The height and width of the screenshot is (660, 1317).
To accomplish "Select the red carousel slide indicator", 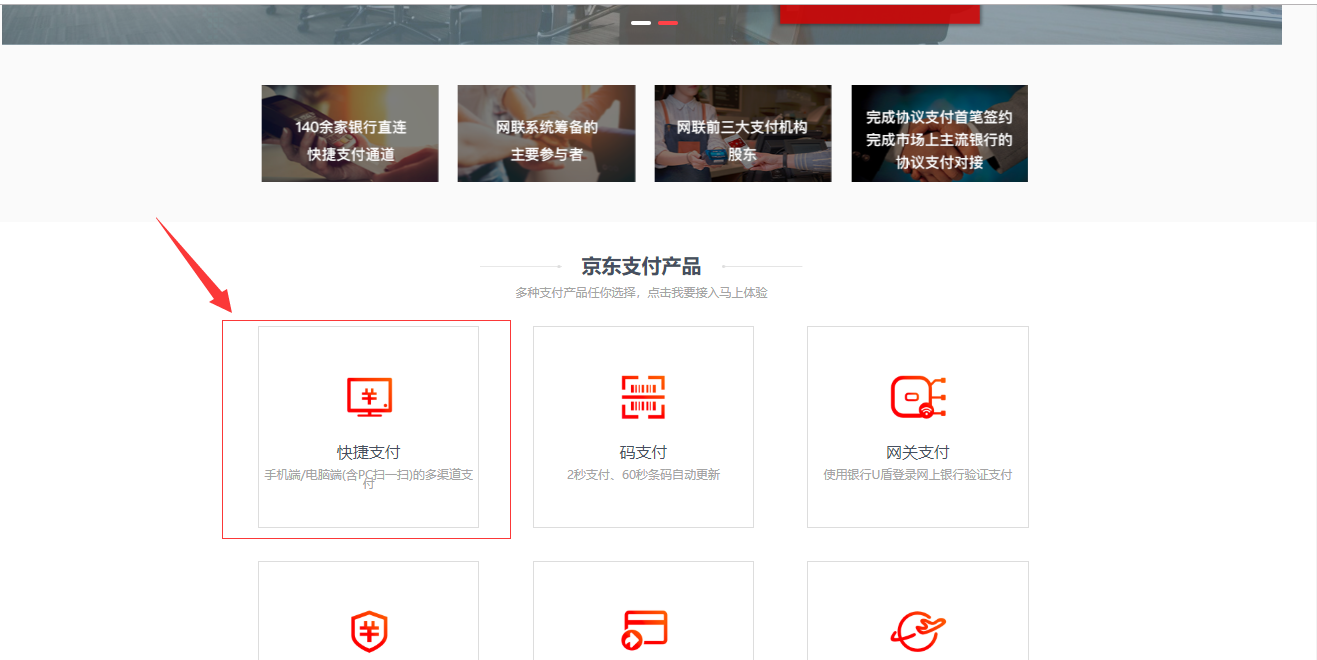I will click(x=668, y=22).
